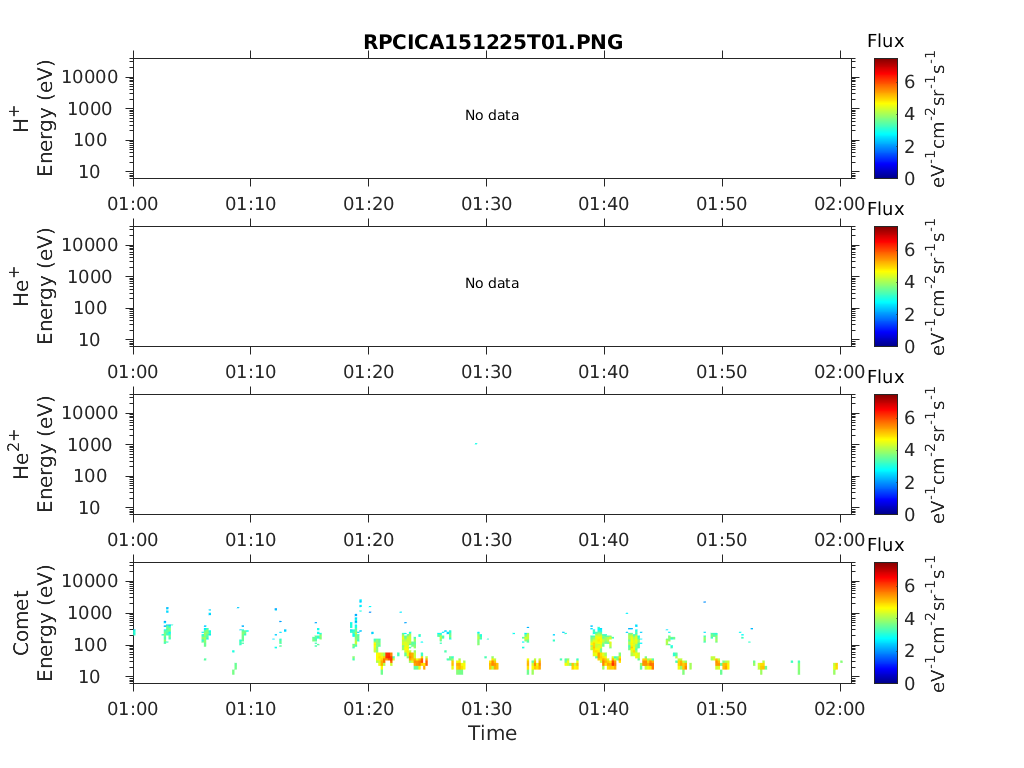Click the 1000 energy tick in He+ panel
This screenshot has width=1024, height=768.
(x=90, y=276)
